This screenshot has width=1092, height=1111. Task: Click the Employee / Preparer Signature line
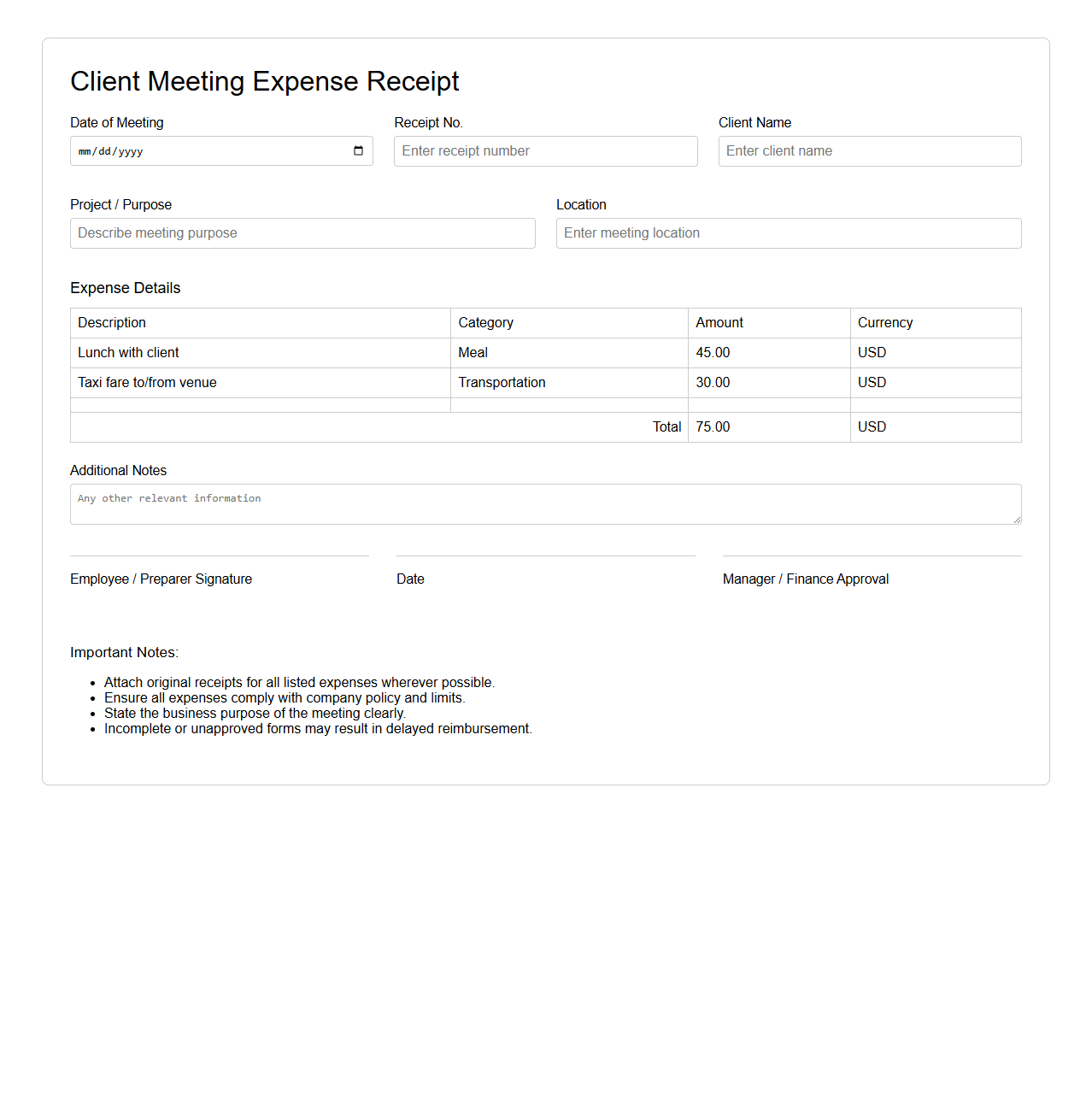(220, 557)
